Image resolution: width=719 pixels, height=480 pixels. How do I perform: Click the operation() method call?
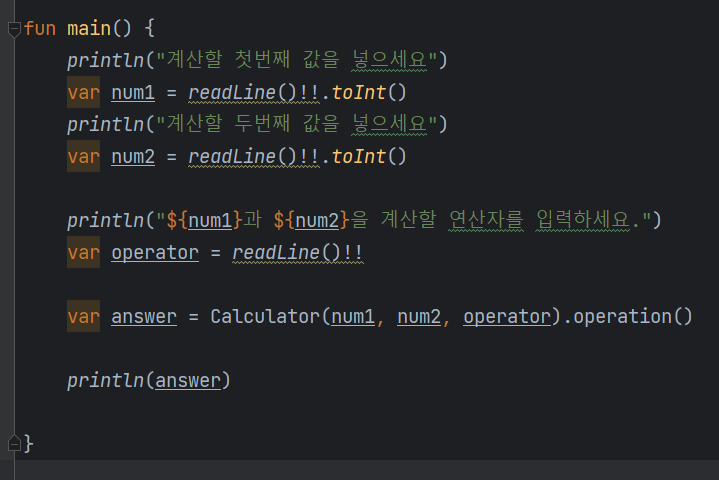(633, 316)
